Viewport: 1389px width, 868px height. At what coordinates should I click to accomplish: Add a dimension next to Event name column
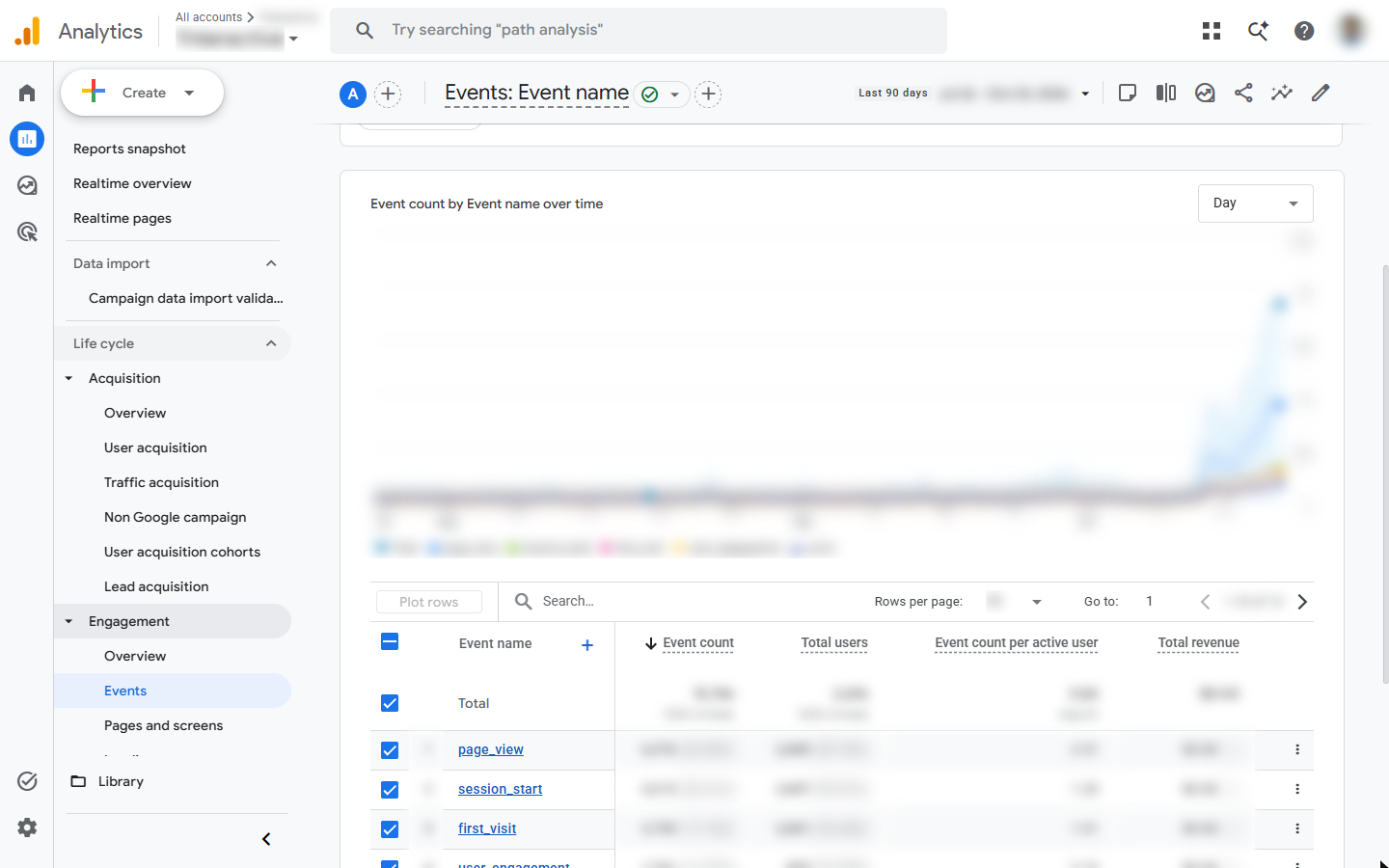[x=587, y=645]
